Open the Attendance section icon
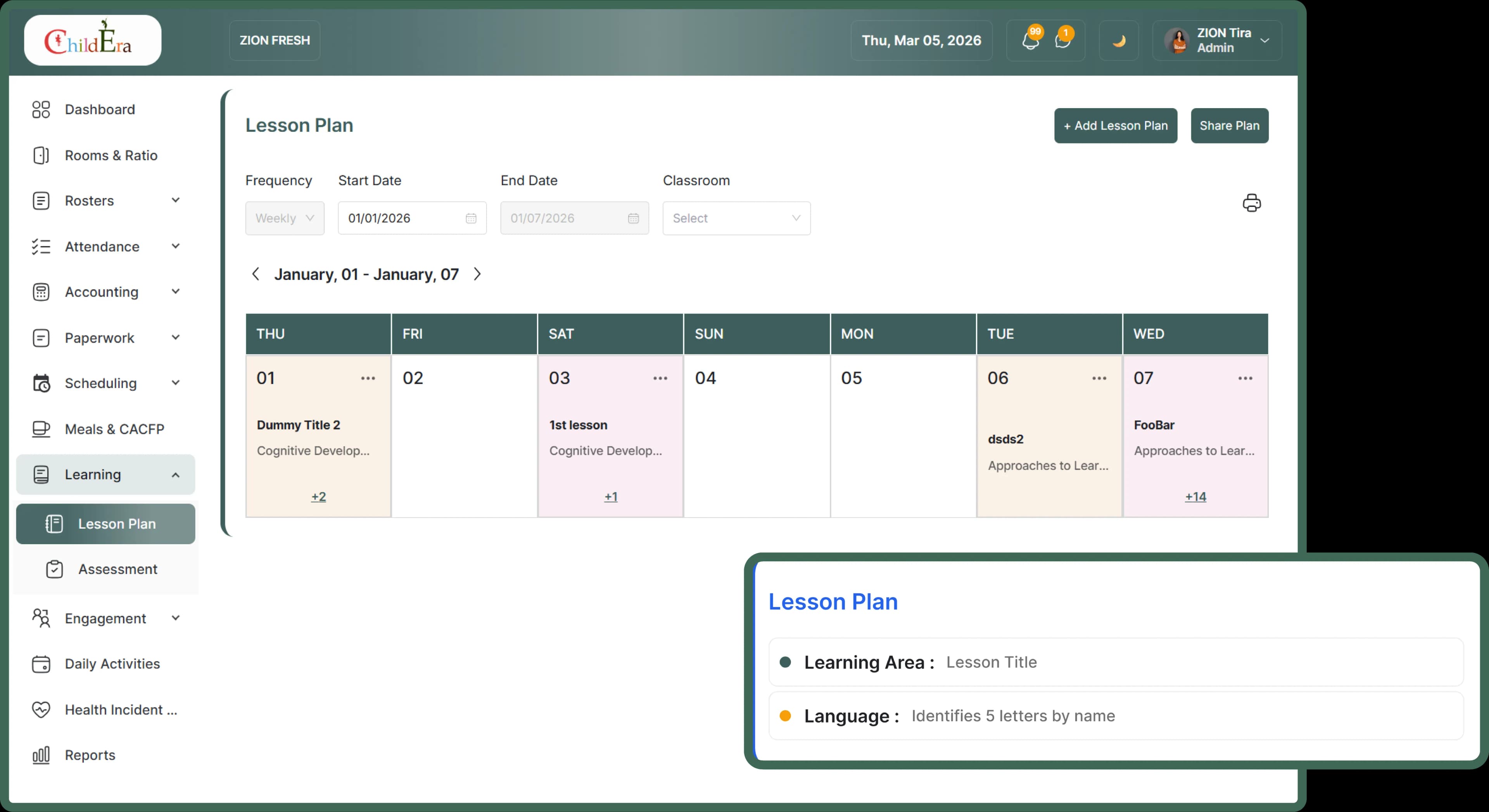Image resolution: width=1489 pixels, height=812 pixels. pyautogui.click(x=41, y=246)
